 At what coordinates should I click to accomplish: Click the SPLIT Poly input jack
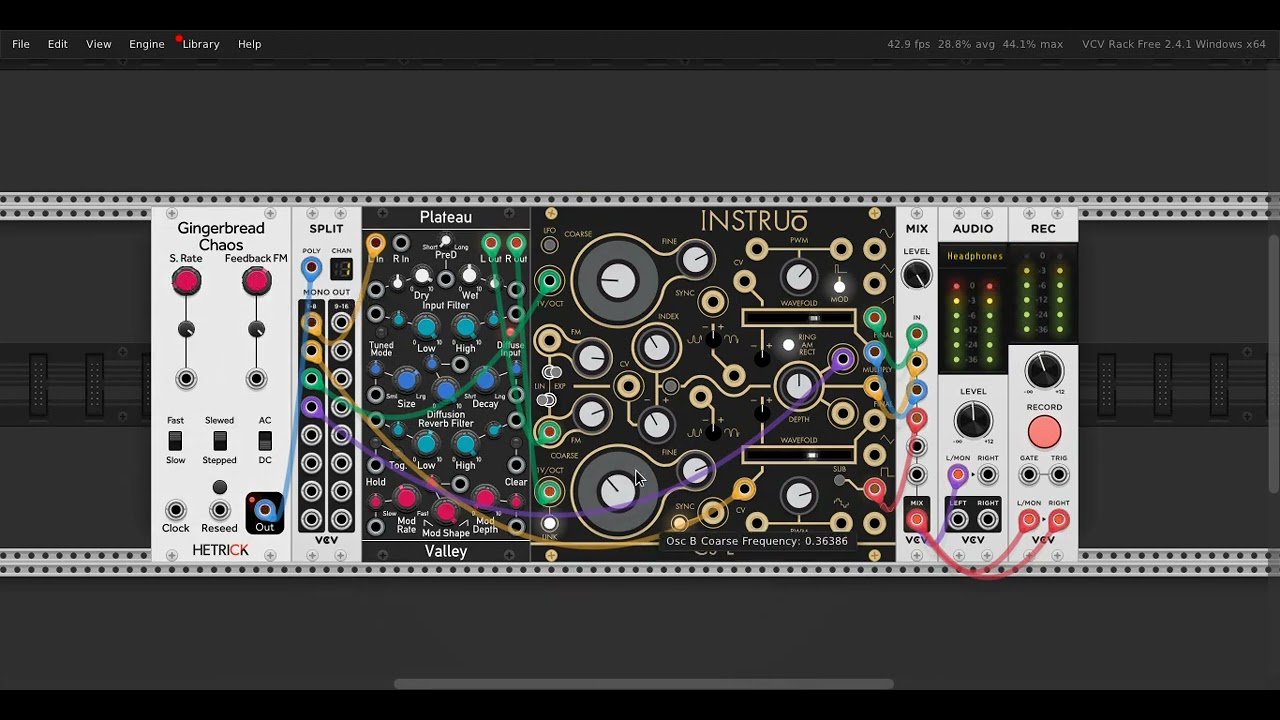312,268
